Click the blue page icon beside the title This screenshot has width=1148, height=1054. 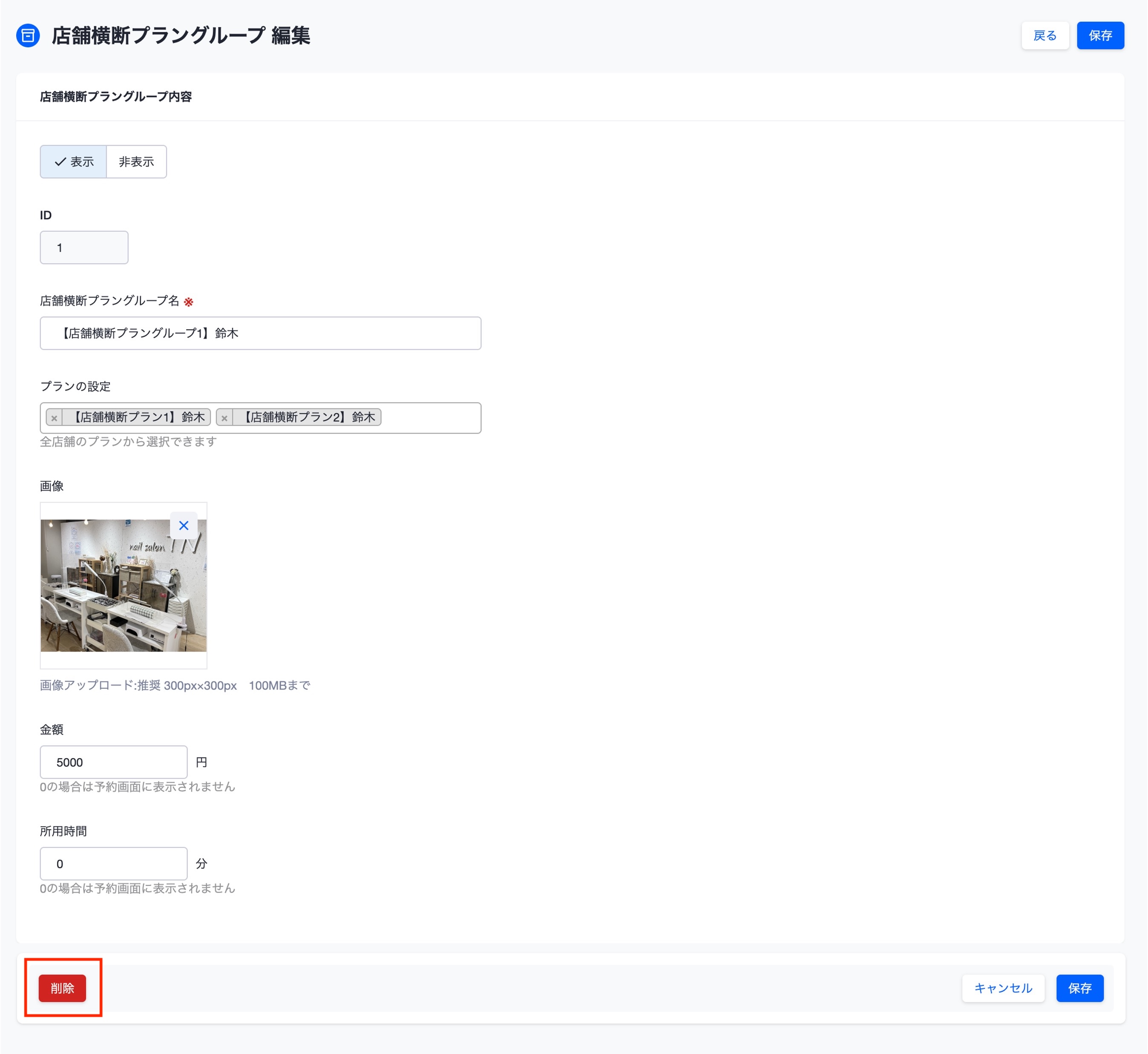(x=28, y=35)
